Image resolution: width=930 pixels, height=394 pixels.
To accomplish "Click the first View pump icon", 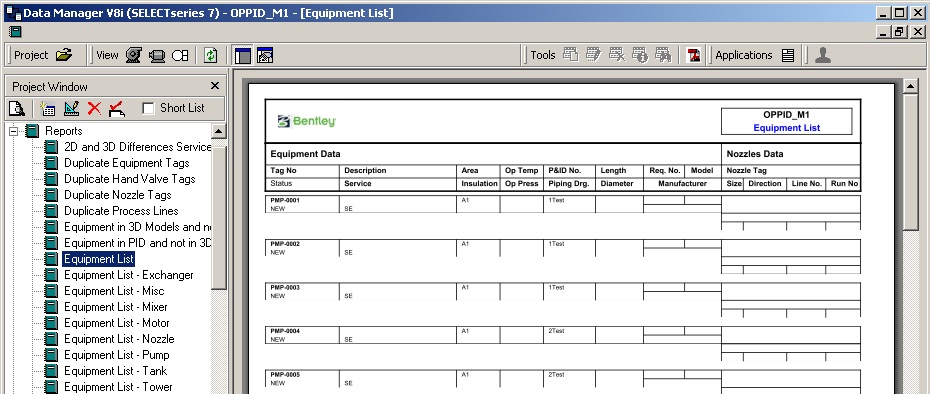I will point(133,55).
